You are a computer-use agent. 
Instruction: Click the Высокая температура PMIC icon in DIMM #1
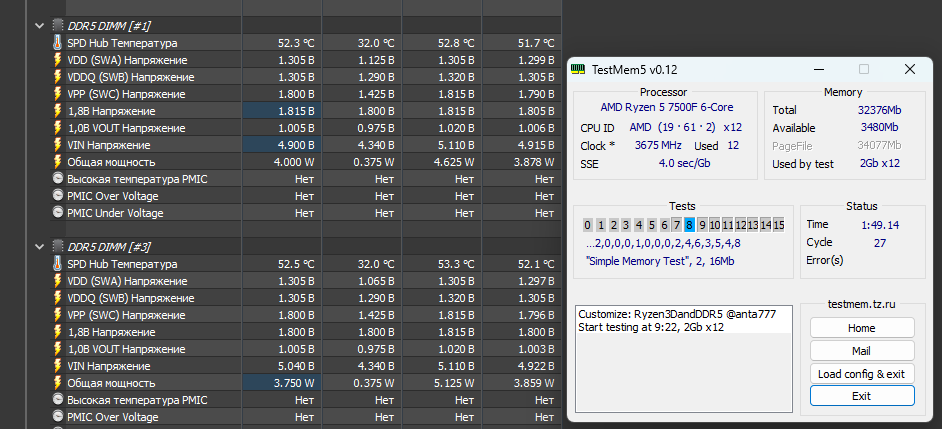(57, 179)
